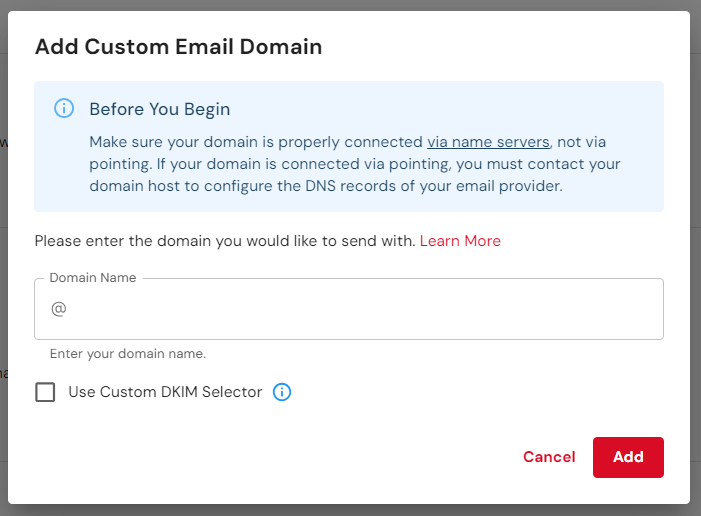
Task: Click the 'Enter your domain name.' helper text
Action: [128, 354]
